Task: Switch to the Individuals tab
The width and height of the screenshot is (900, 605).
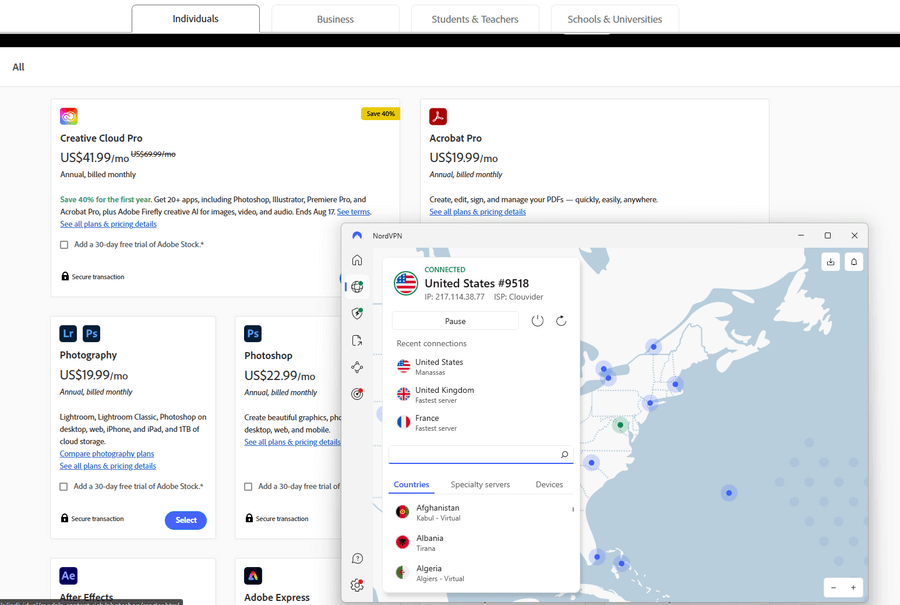Action: (196, 19)
